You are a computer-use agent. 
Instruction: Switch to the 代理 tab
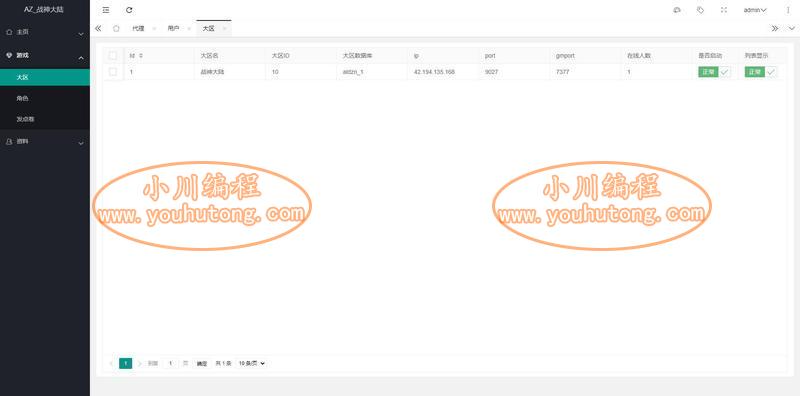coord(138,29)
